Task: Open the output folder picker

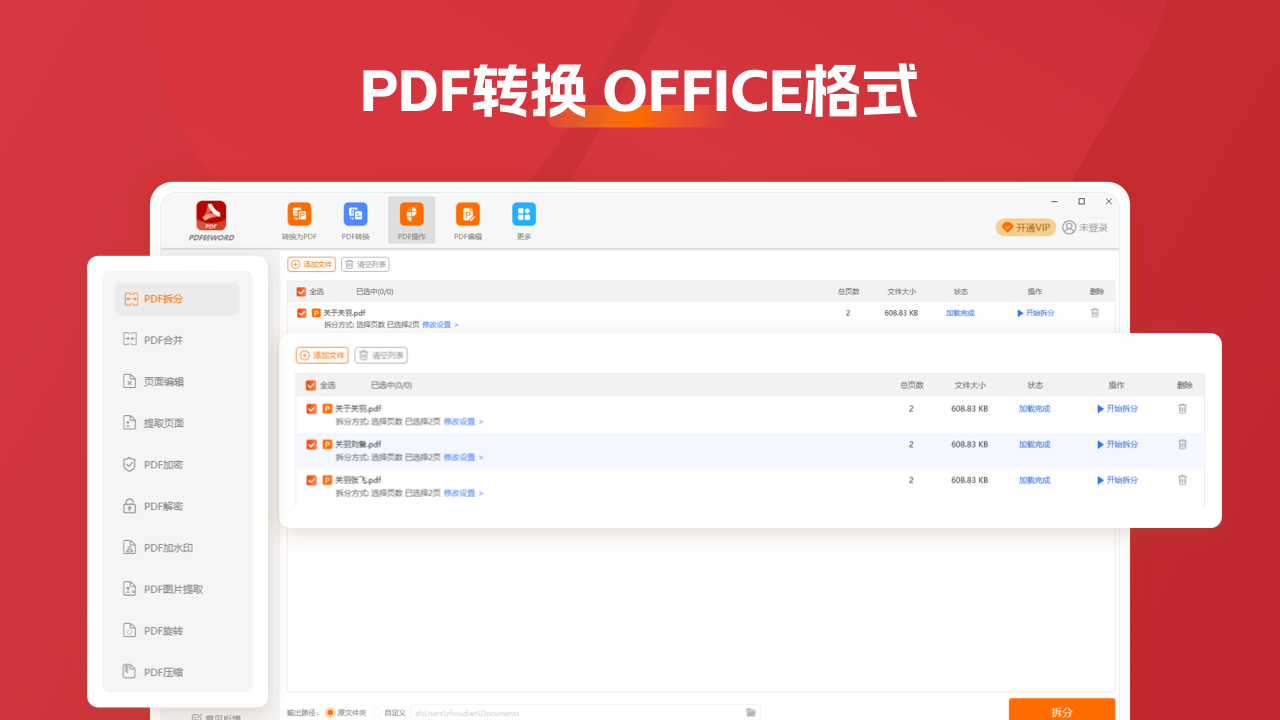Action: click(752, 712)
